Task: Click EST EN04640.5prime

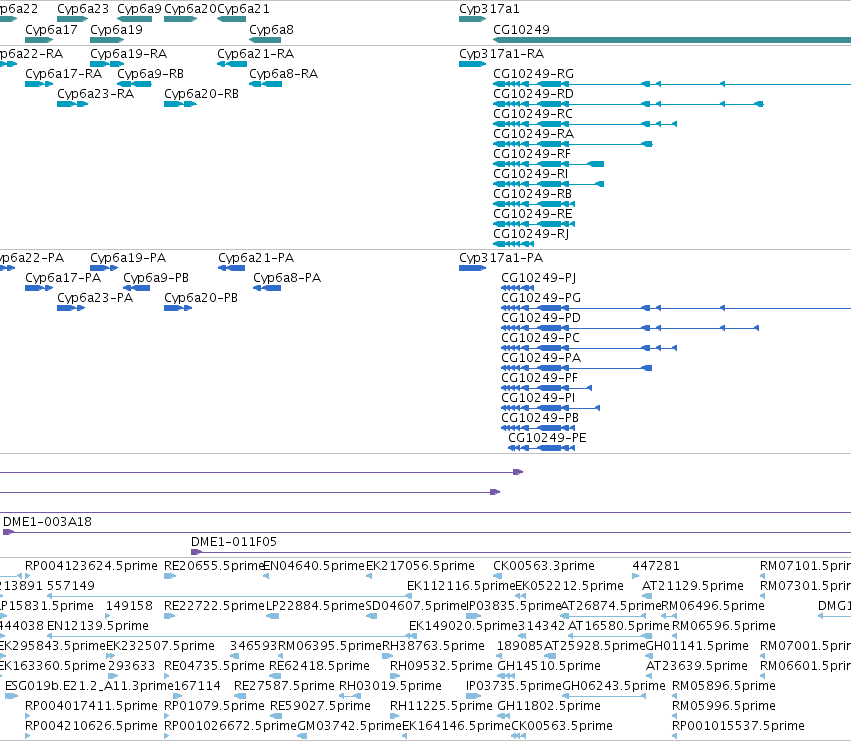Action: pos(314,566)
